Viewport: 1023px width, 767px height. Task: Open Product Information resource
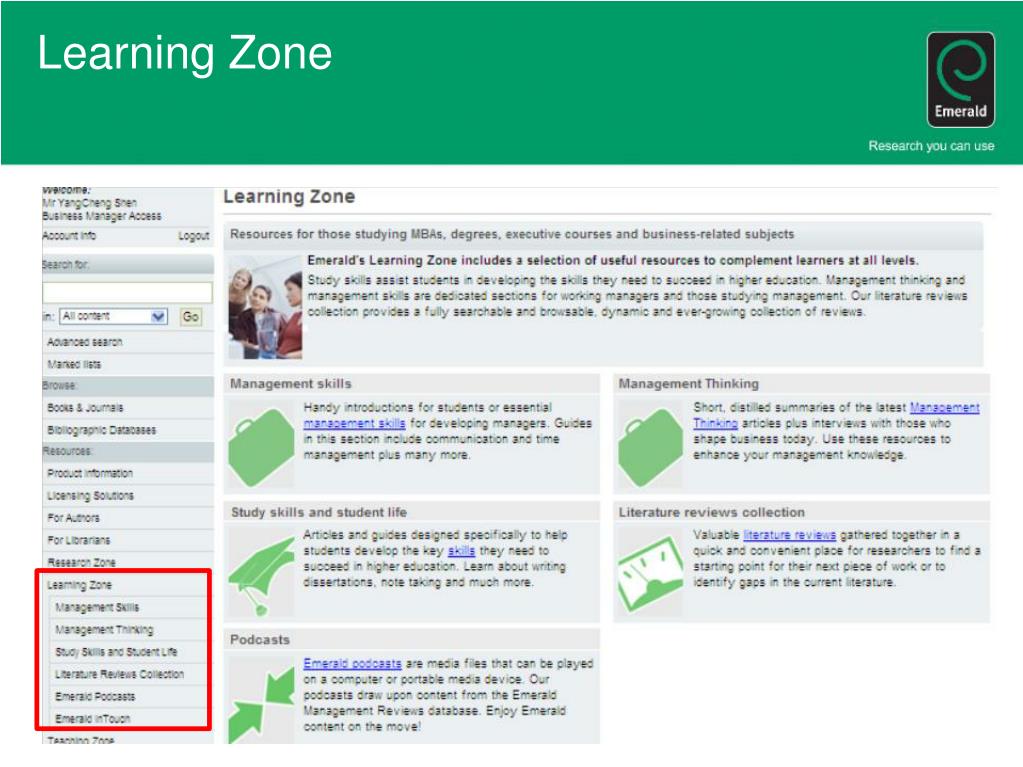(90, 473)
